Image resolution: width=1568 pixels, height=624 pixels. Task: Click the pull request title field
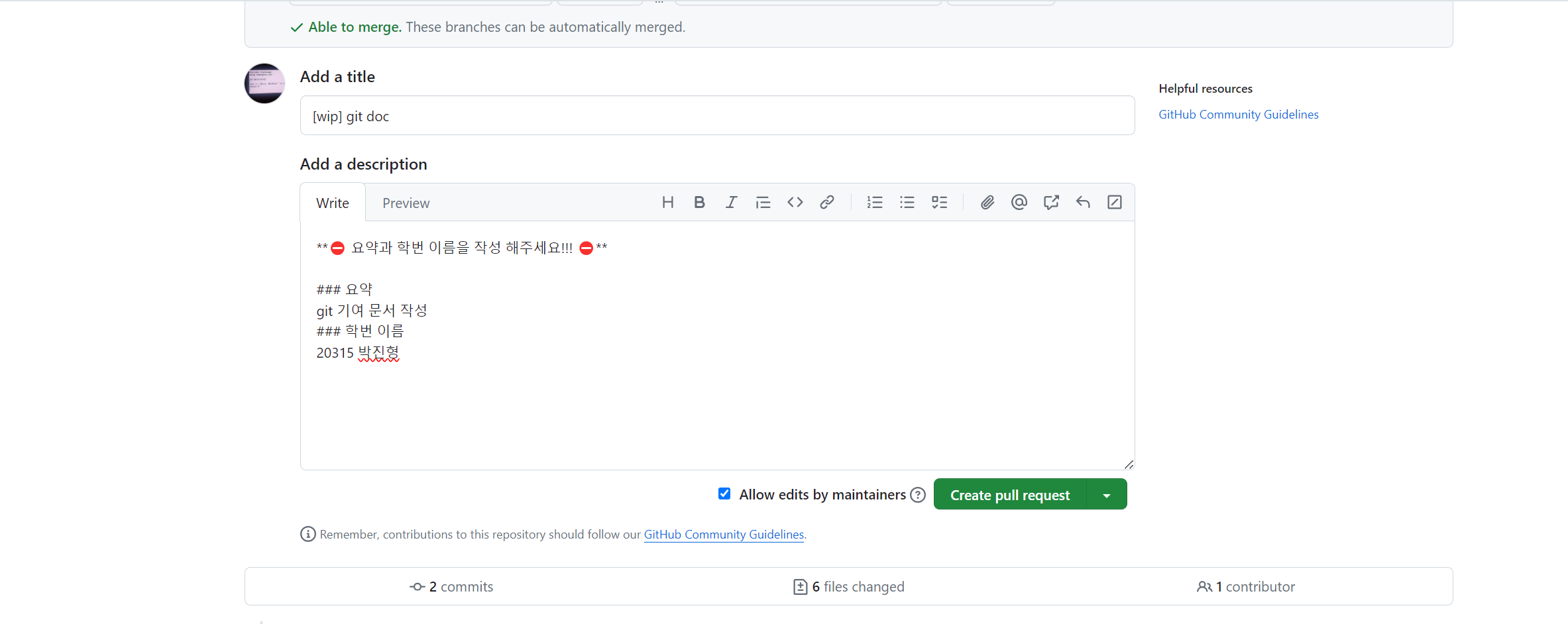coord(716,116)
